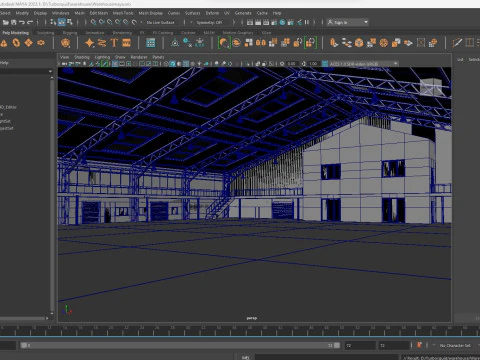The image size is (480, 360).
Task: Toggle the highlighted wireframe on shaded icon
Action: tap(186, 63)
